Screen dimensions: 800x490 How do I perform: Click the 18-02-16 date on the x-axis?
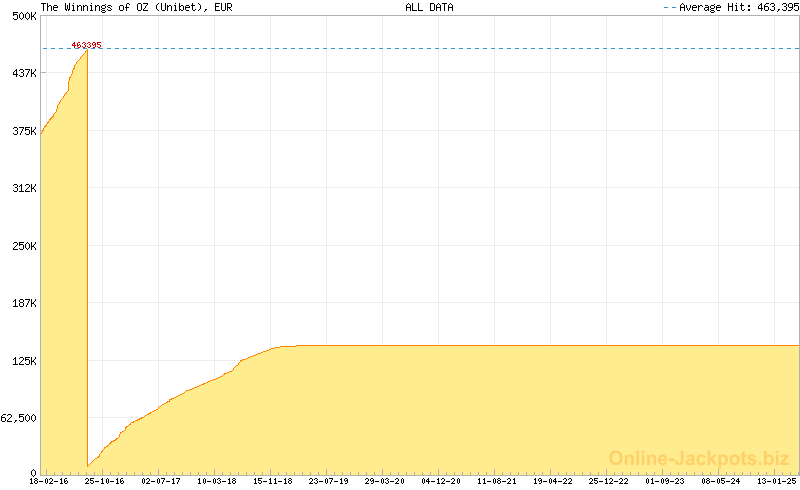(x=49, y=481)
